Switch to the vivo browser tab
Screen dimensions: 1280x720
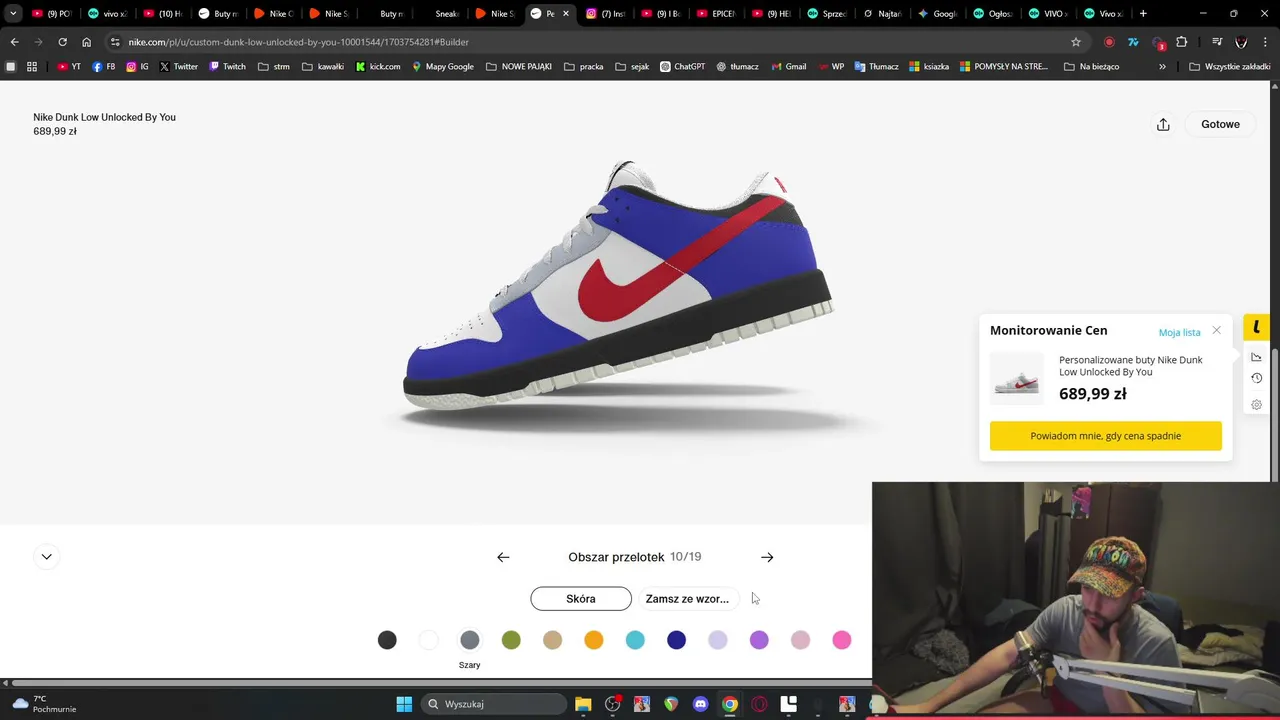pyautogui.click(x=107, y=14)
